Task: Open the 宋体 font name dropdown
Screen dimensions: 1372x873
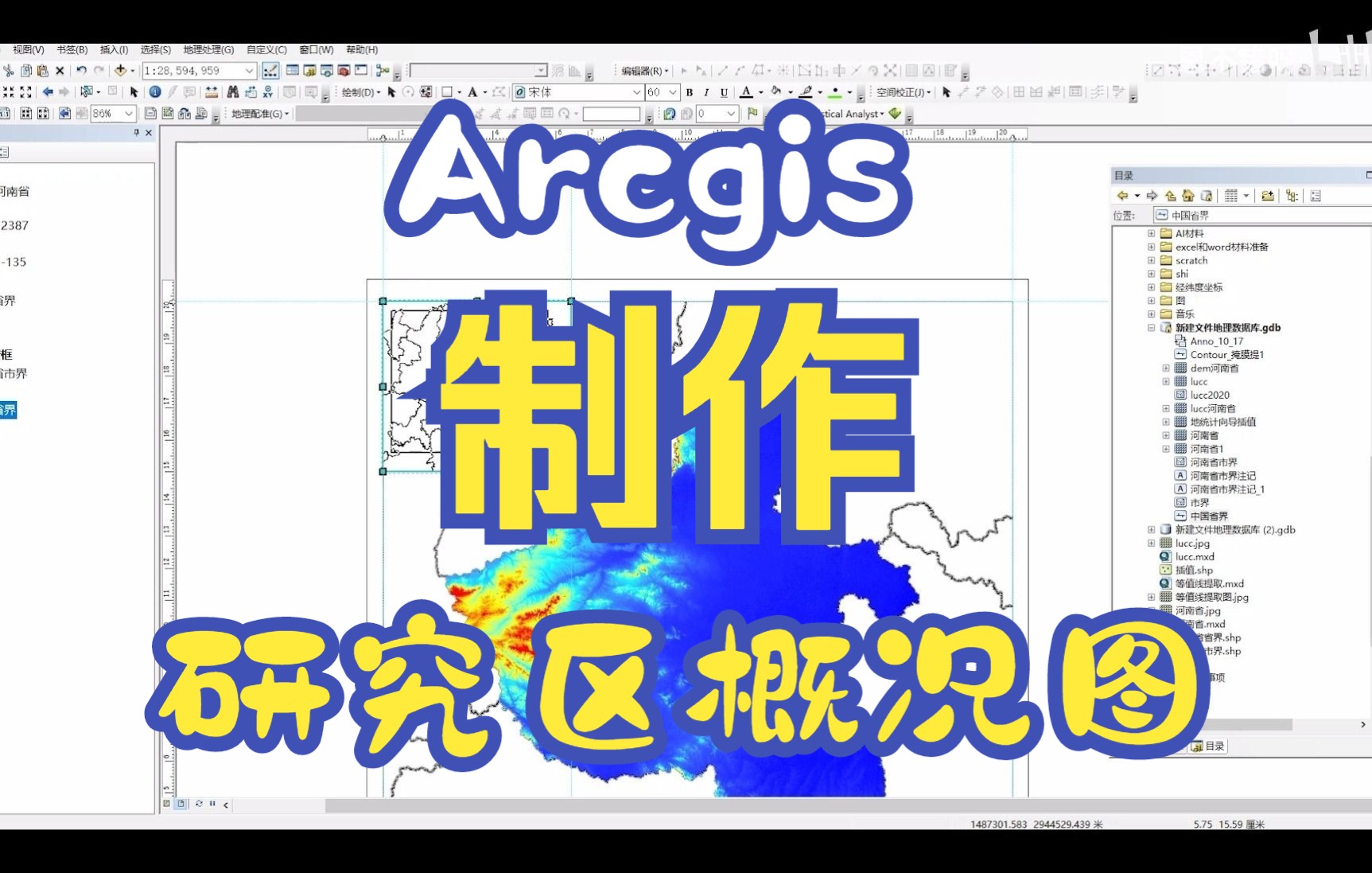Action: (x=636, y=92)
